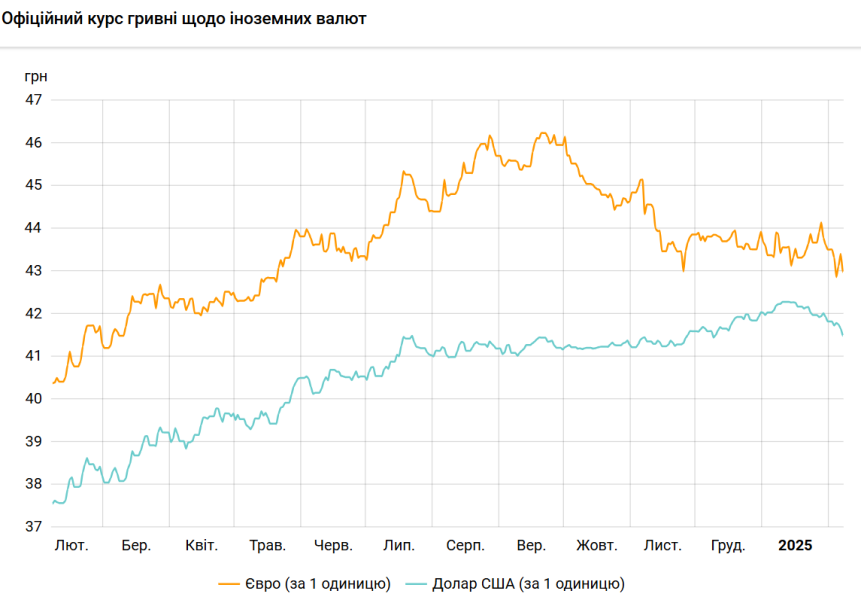This screenshot has height=600, width=861.
Task: Select the Лист. month axis label
Action: 663,546
